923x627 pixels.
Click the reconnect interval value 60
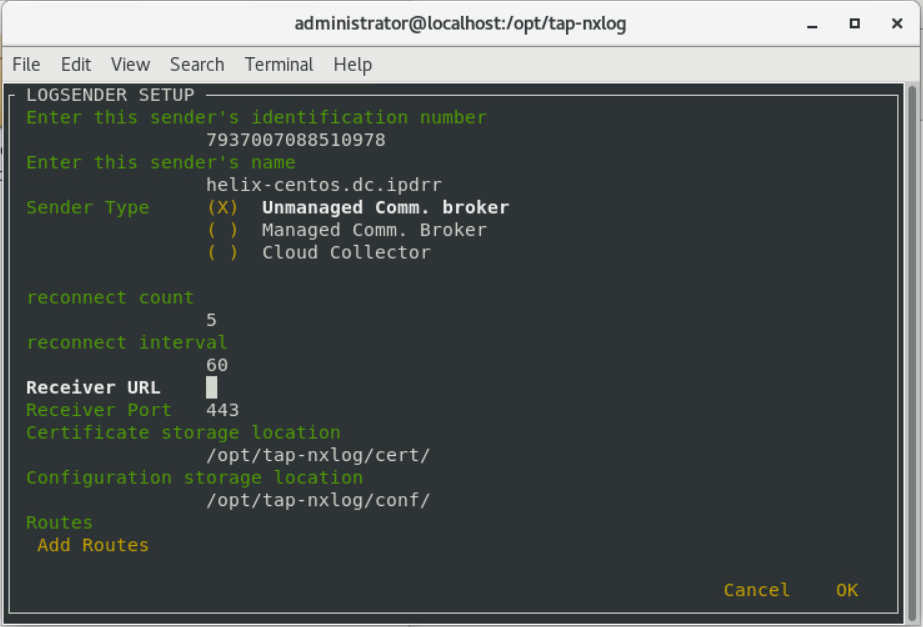[x=217, y=365]
